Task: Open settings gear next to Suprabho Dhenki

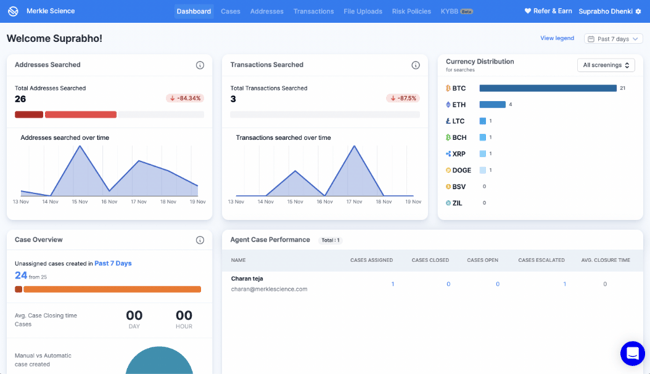Action: (638, 11)
